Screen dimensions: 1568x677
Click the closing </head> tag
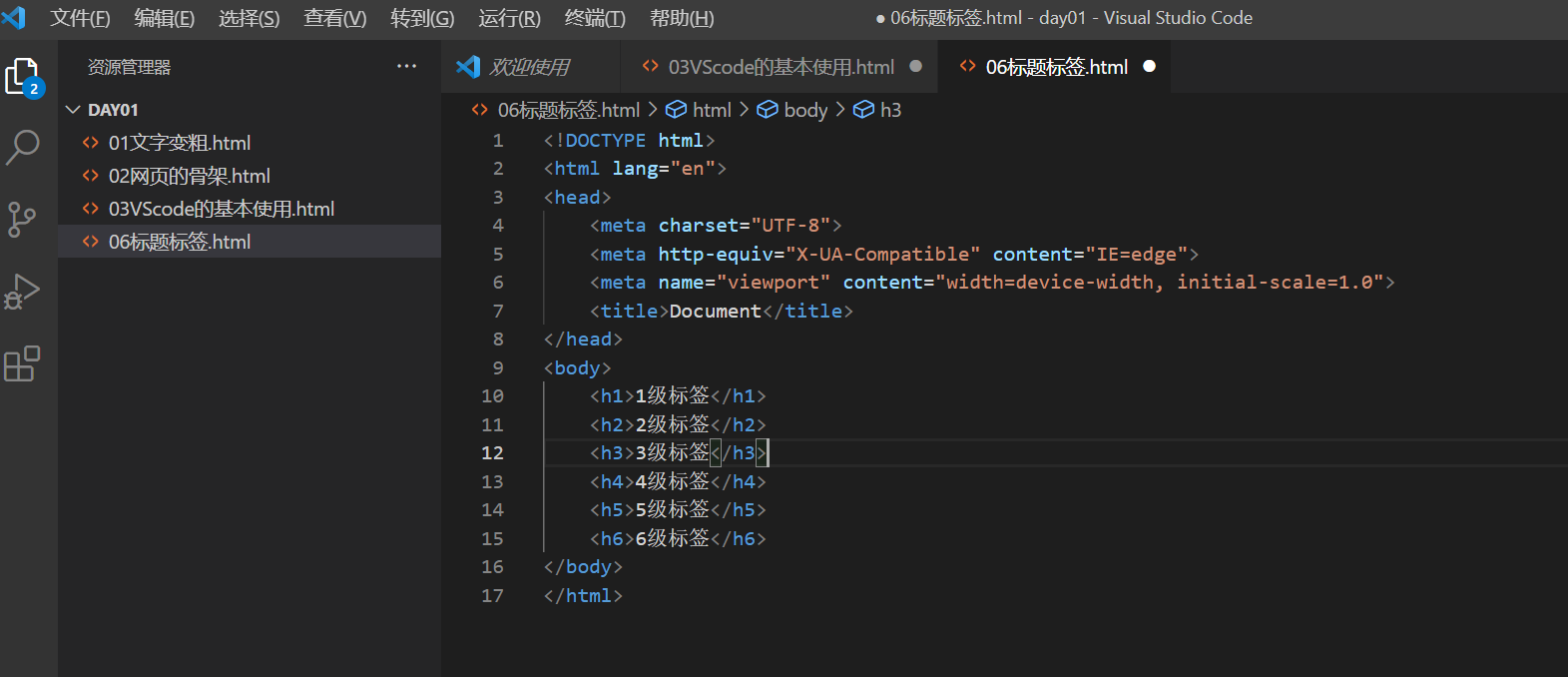pyautogui.click(x=583, y=339)
